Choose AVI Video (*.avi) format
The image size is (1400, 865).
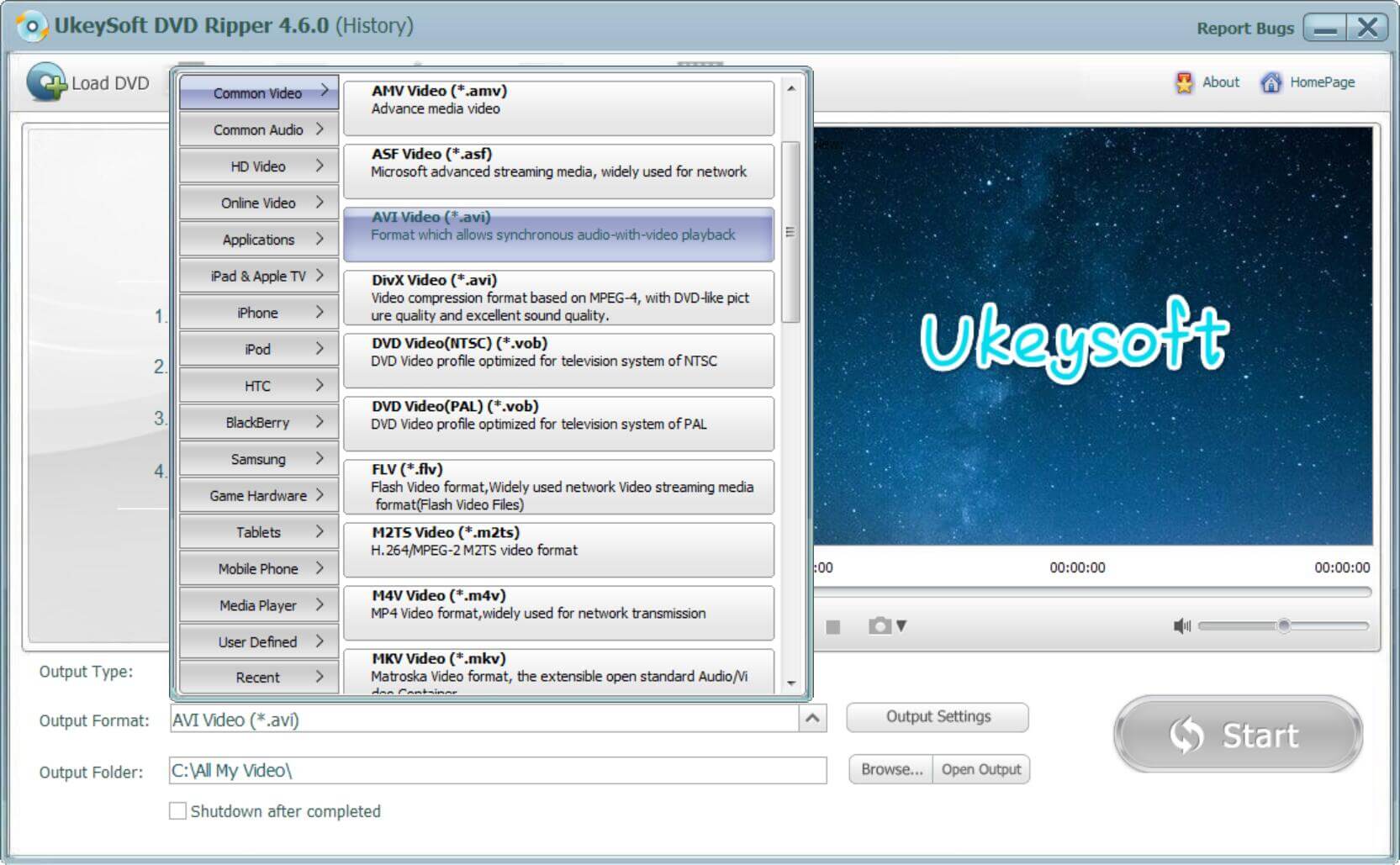coord(558,234)
